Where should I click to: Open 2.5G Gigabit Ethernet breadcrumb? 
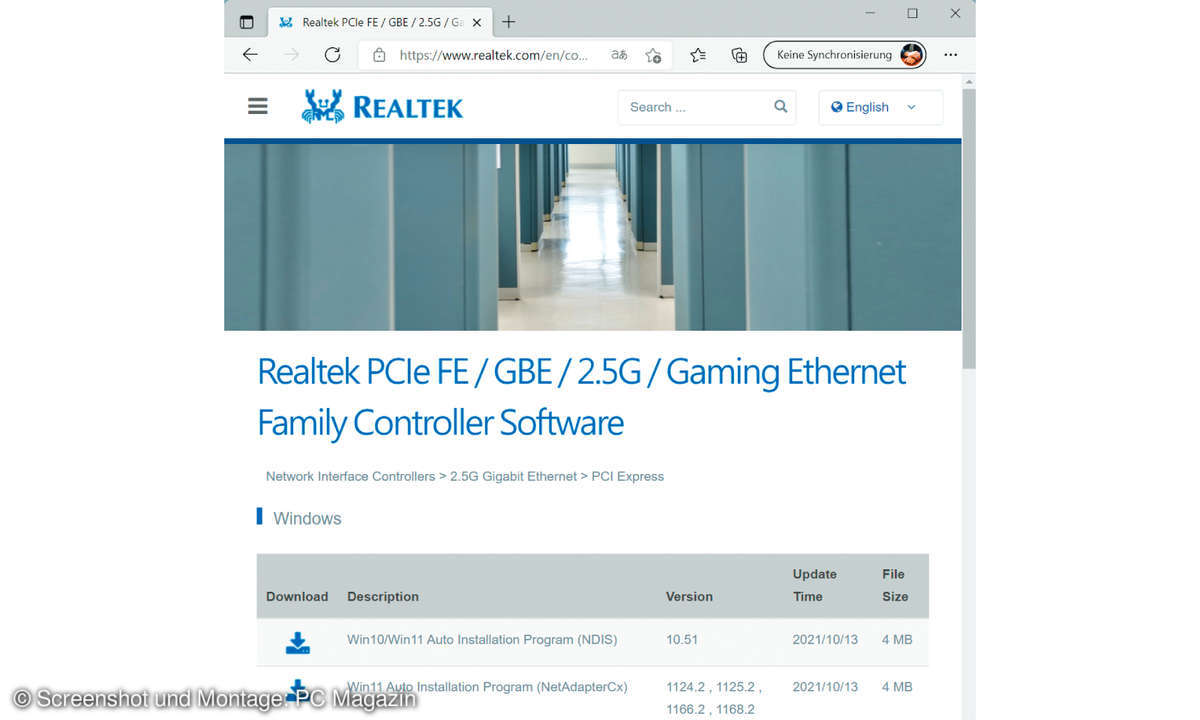point(514,476)
